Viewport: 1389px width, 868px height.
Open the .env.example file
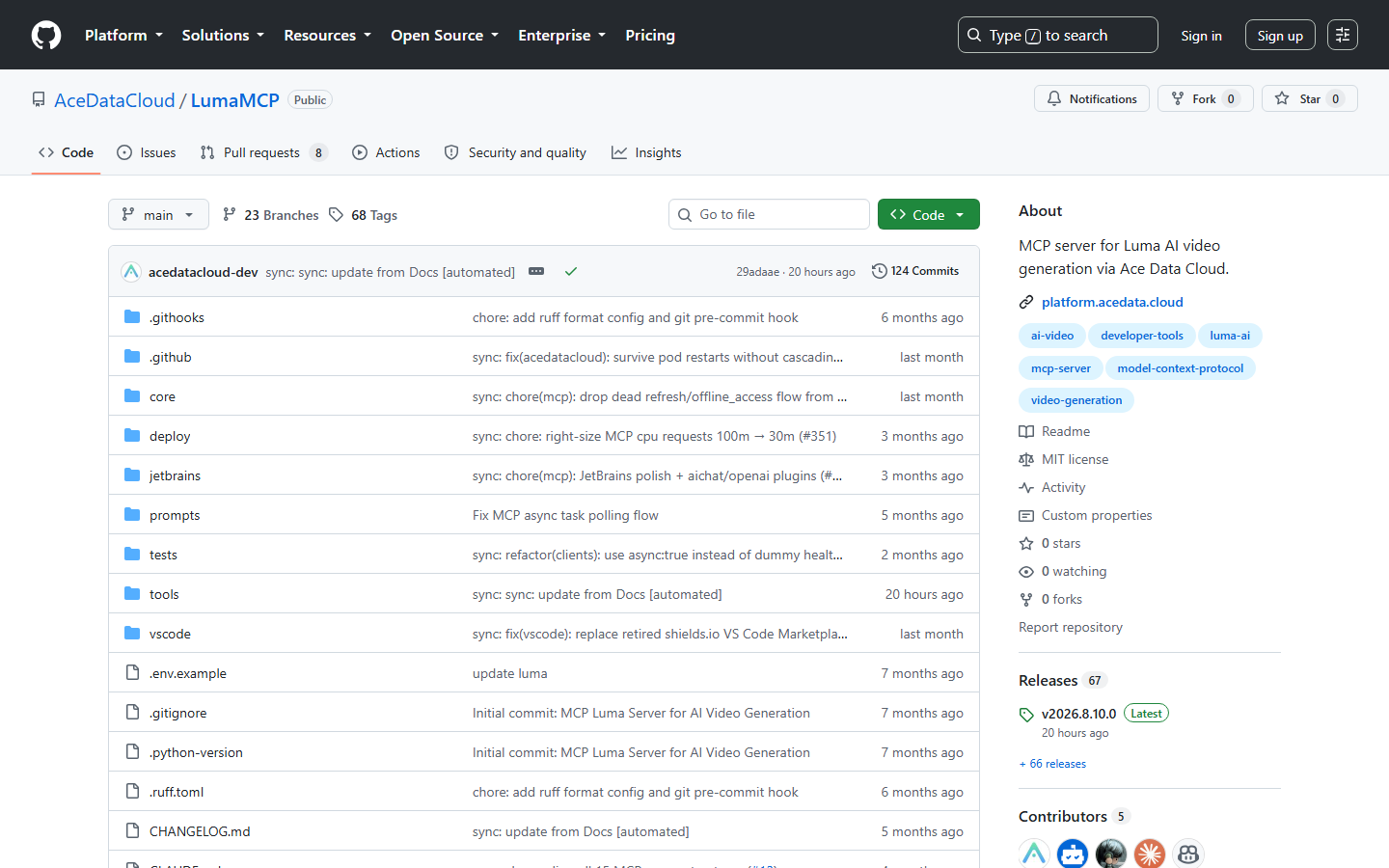pos(188,673)
